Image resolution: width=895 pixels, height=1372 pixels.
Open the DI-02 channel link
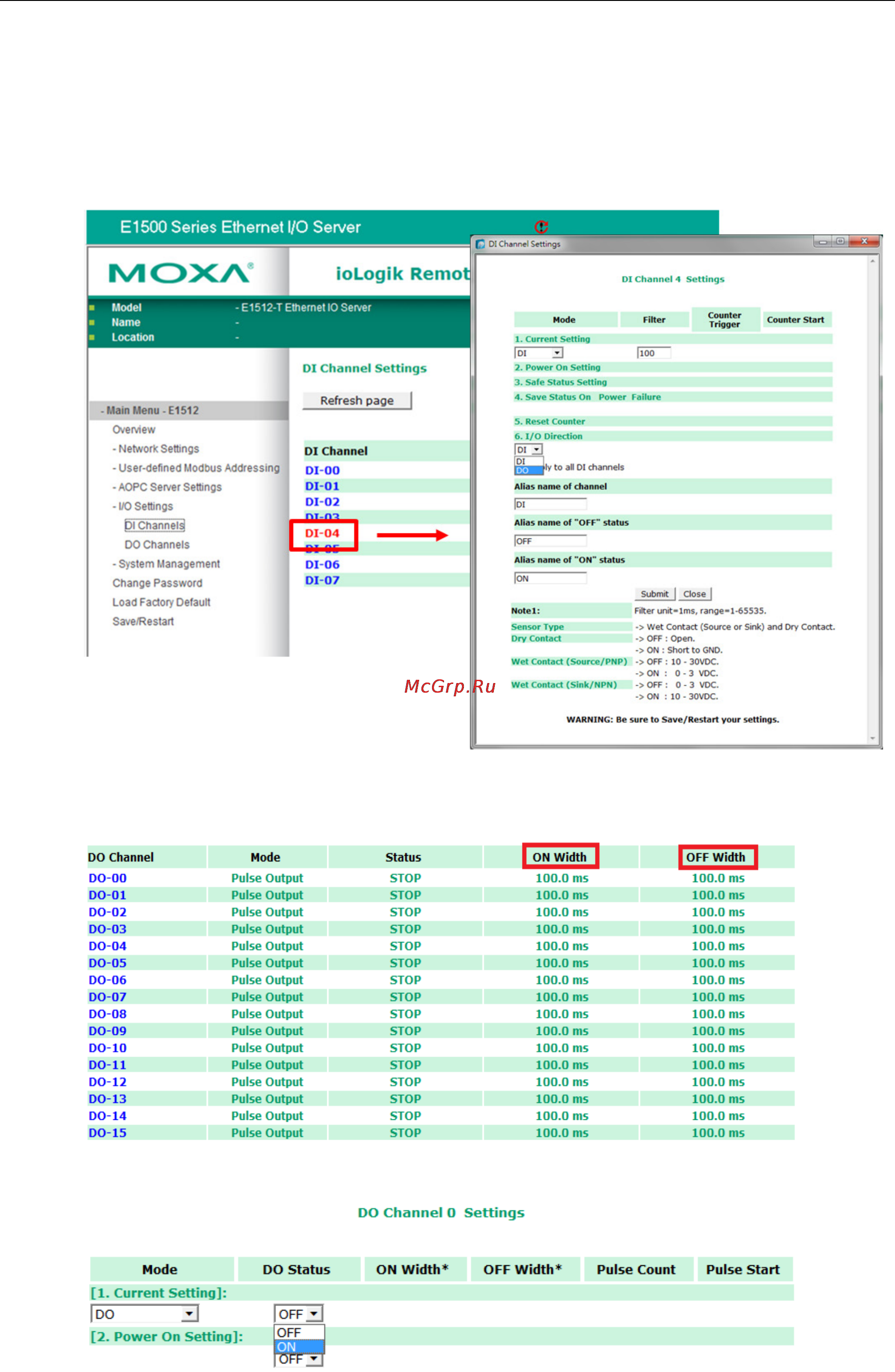(322, 502)
